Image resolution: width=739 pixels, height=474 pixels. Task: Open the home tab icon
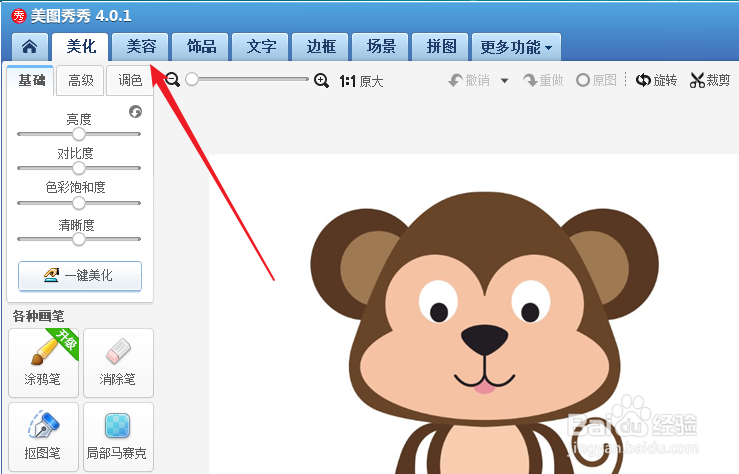click(x=30, y=47)
